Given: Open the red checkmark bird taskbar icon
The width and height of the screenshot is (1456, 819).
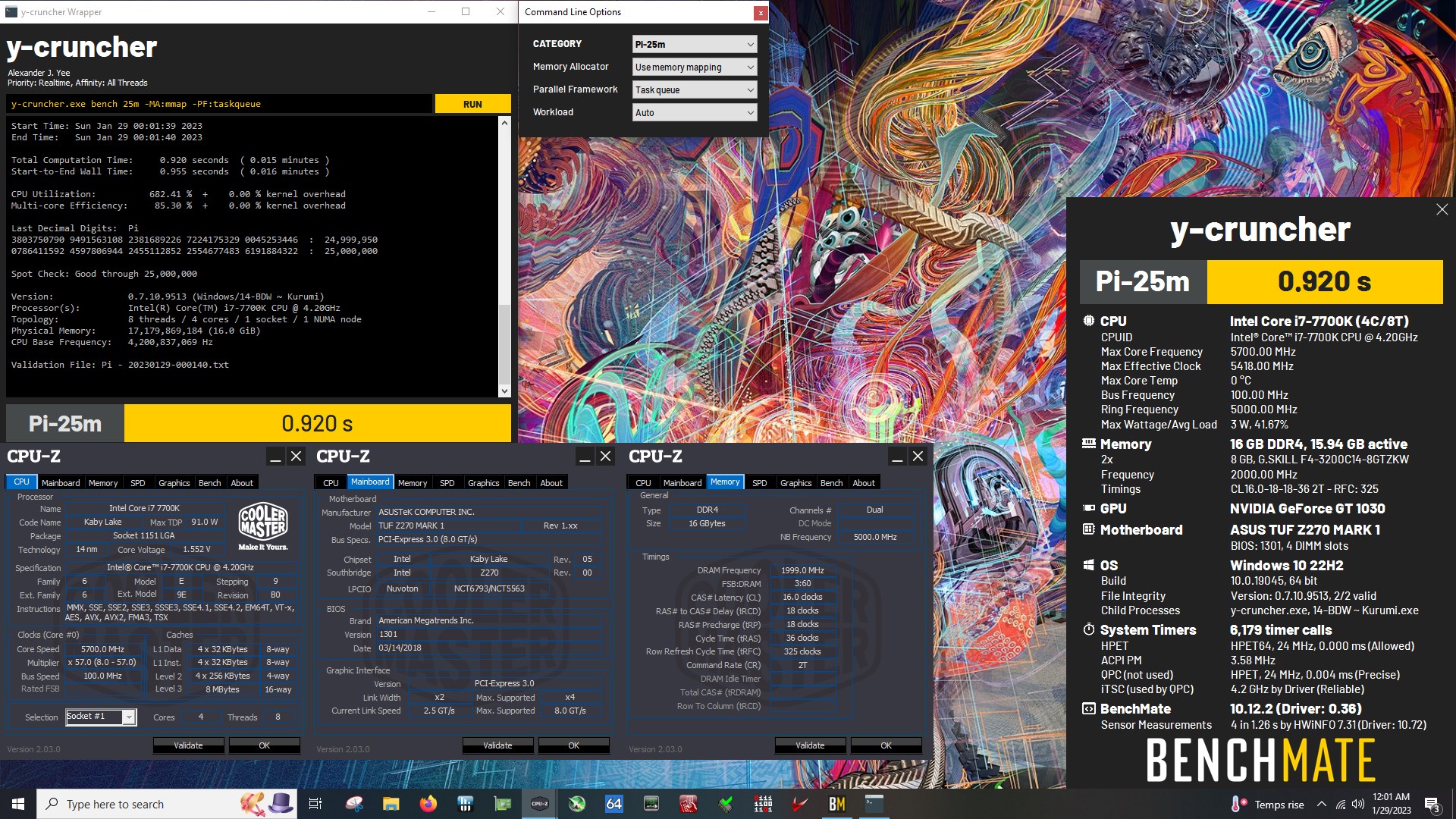Looking at the screenshot, I should (x=799, y=804).
